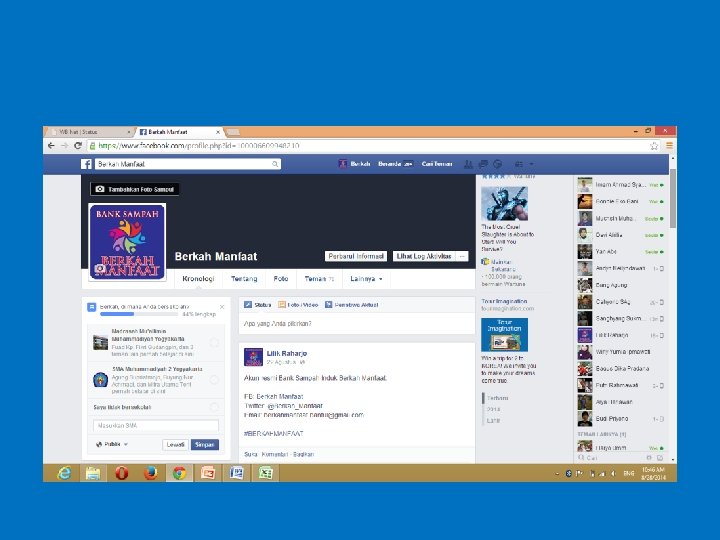720x540 pixels.
Task: Click the search magnifier icon
Action: click(275, 164)
